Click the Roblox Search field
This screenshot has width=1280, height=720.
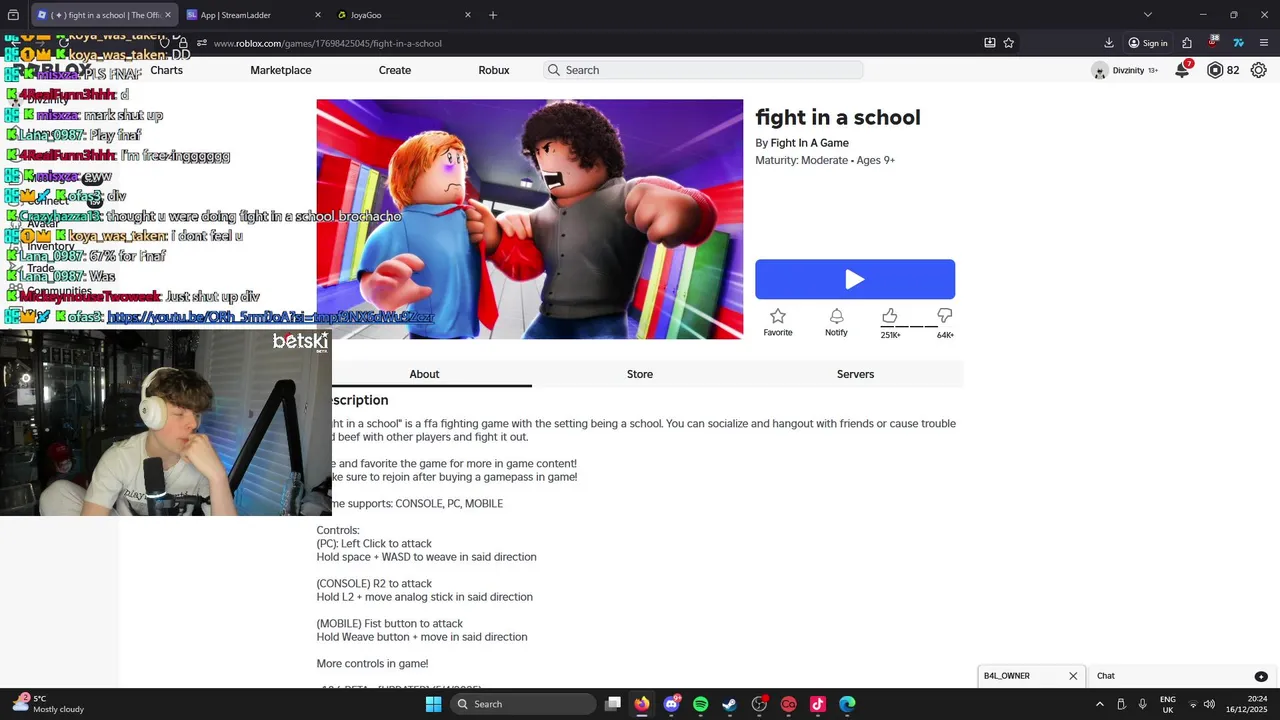pyautogui.click(x=703, y=70)
